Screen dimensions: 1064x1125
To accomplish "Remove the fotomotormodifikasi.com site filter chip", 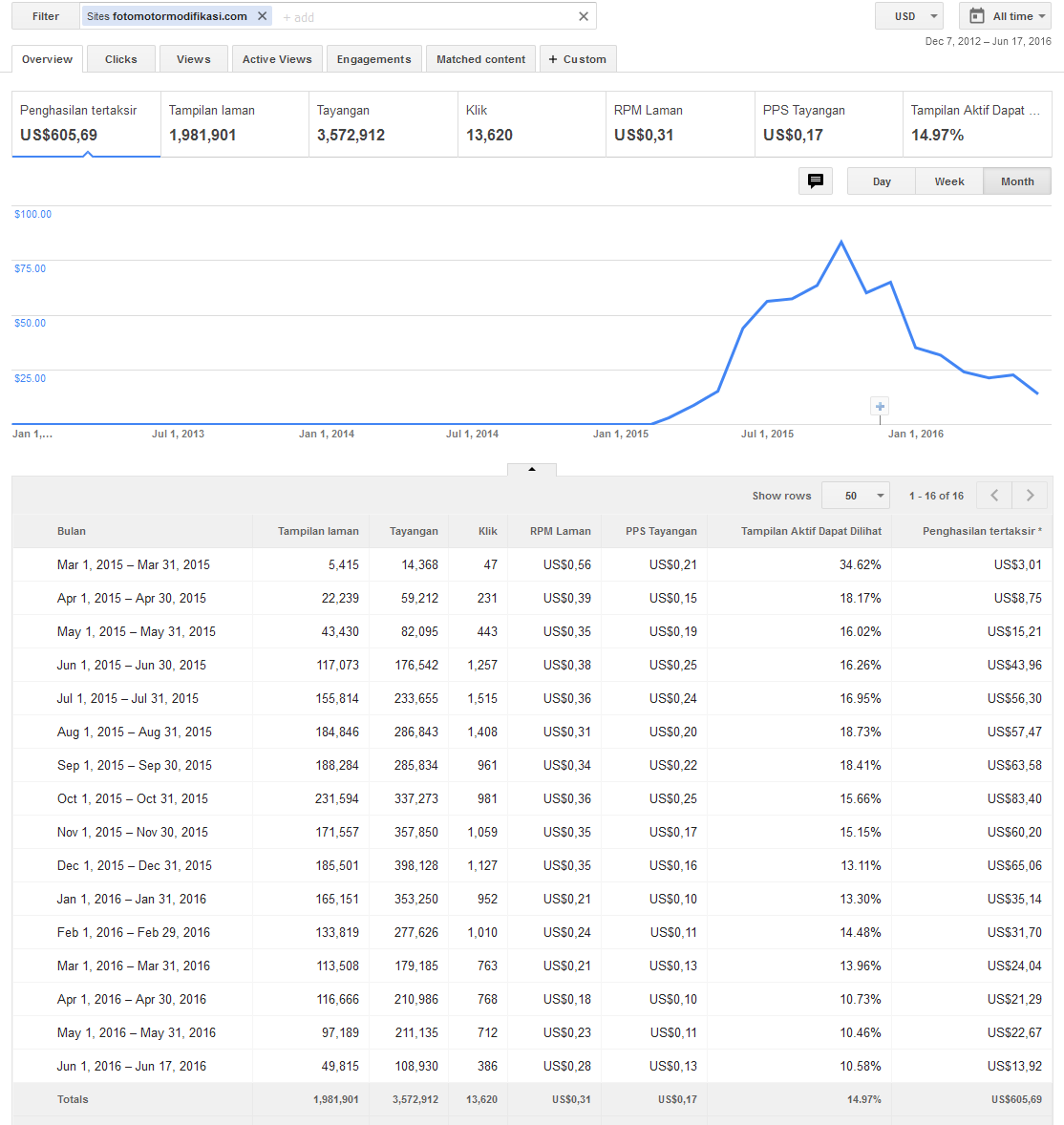I will pos(262,16).
